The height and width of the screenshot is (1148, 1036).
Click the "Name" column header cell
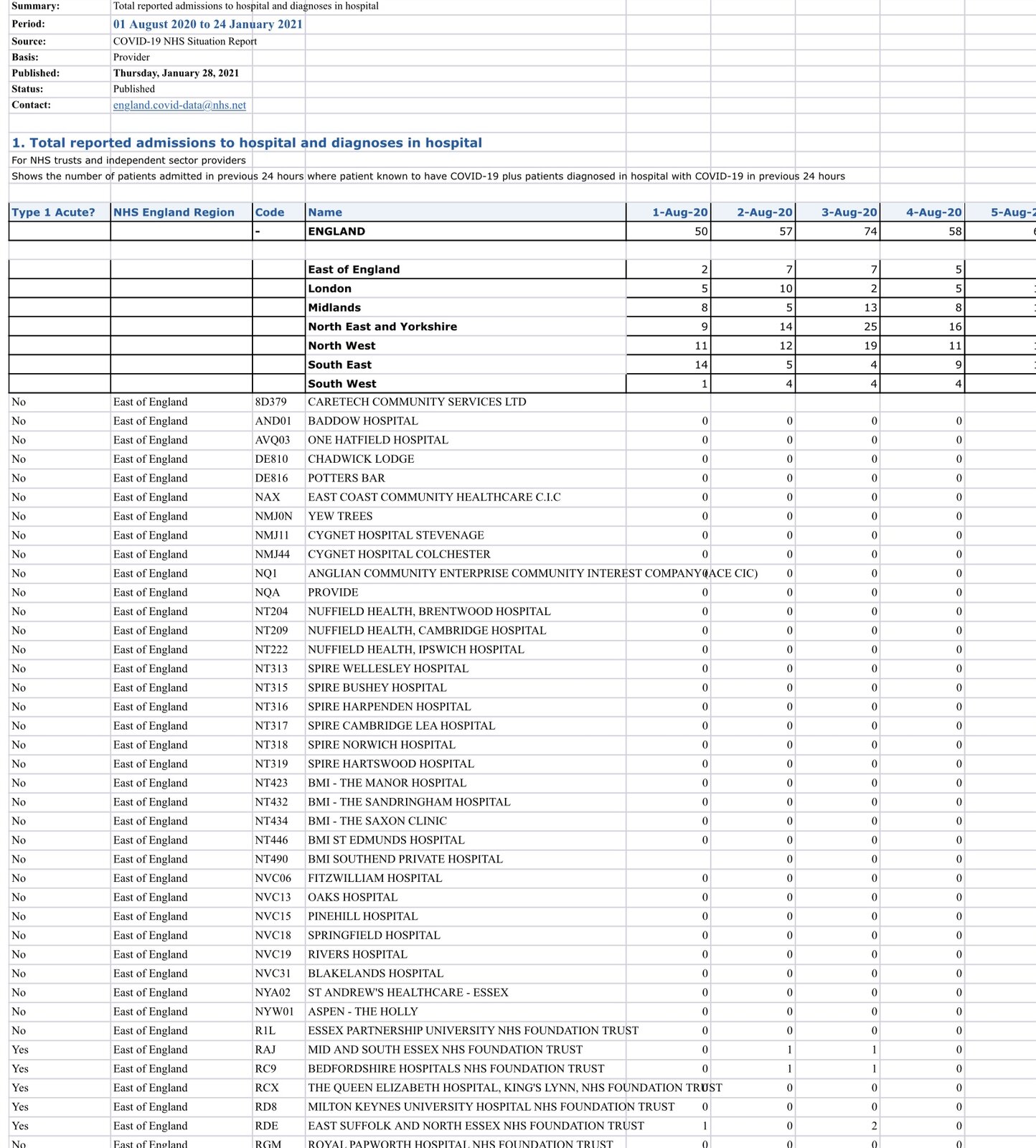[325, 212]
